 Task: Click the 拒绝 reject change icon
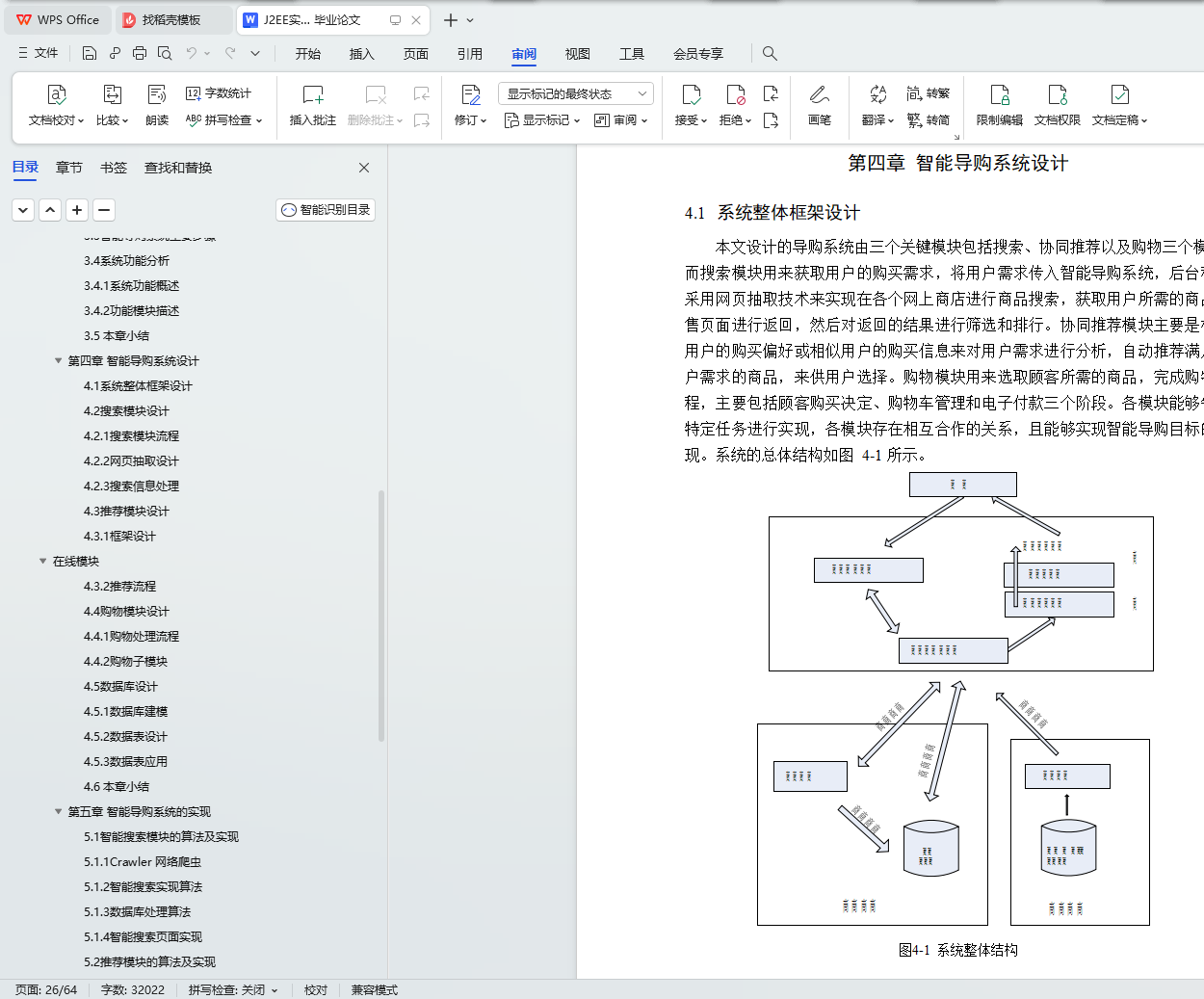(735, 94)
